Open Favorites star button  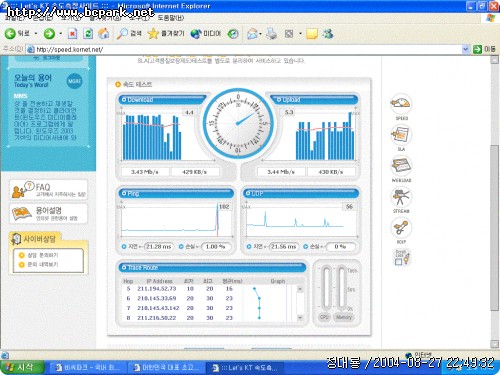pyautogui.click(x=166, y=33)
